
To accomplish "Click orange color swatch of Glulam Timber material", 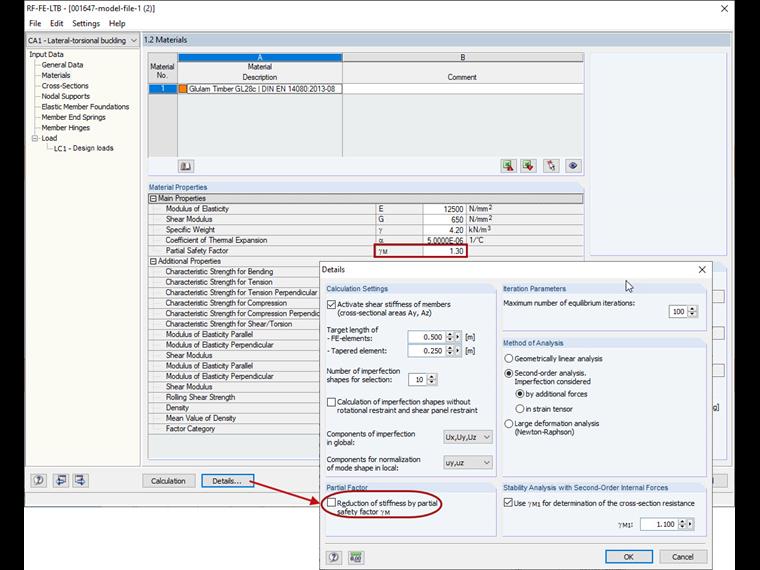I will coord(183,89).
